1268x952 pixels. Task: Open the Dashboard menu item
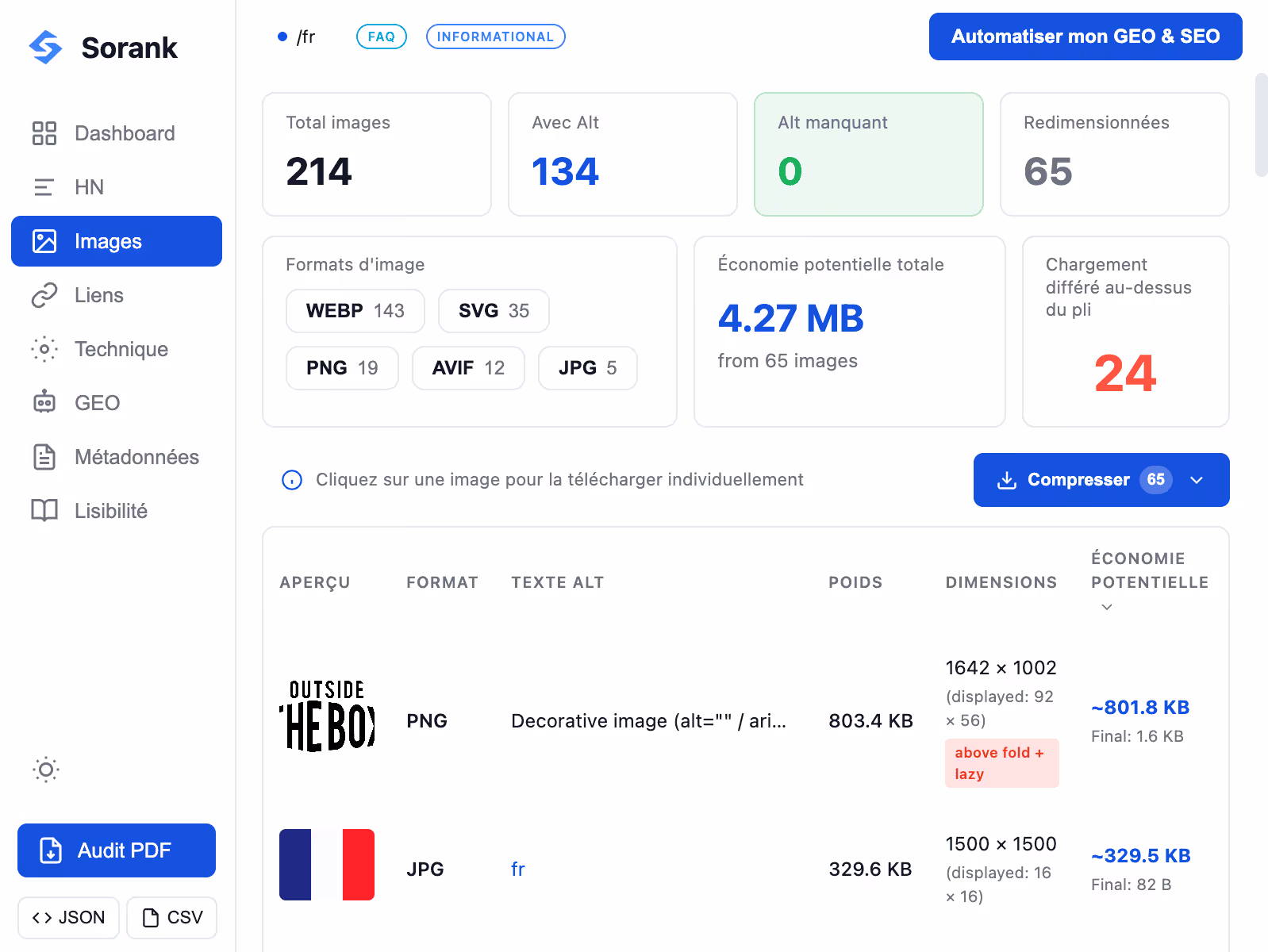coord(117,133)
